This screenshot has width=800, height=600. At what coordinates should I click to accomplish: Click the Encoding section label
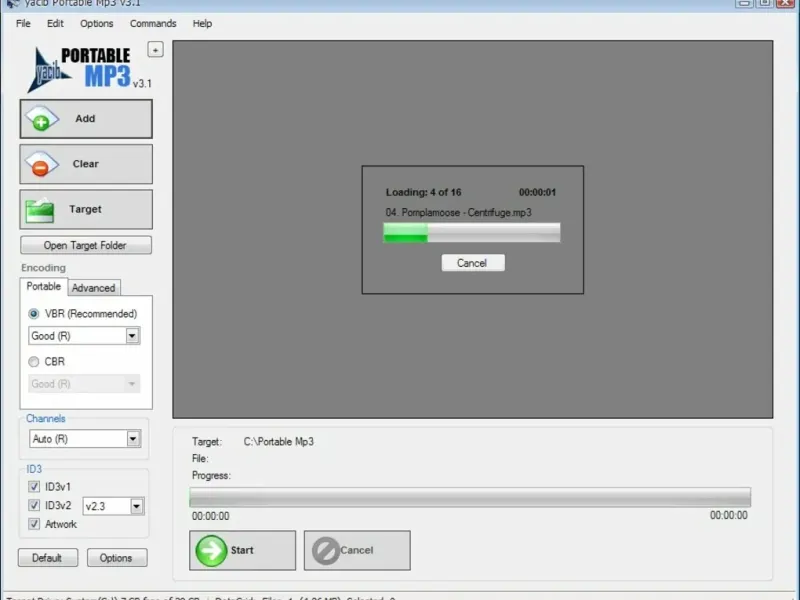click(43, 268)
